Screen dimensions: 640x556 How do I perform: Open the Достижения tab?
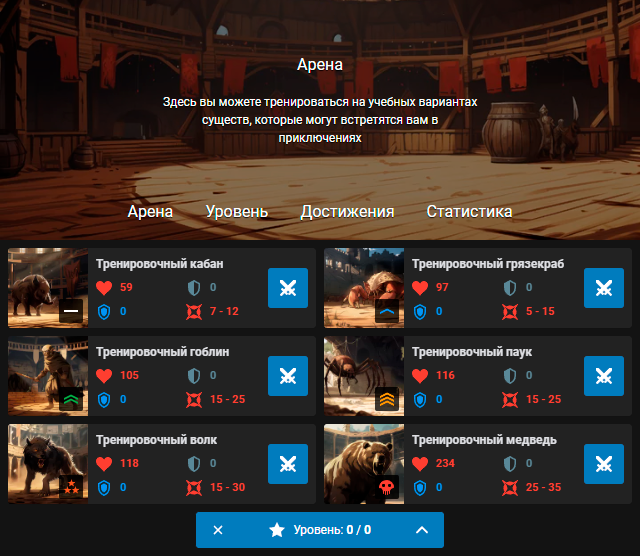click(347, 212)
